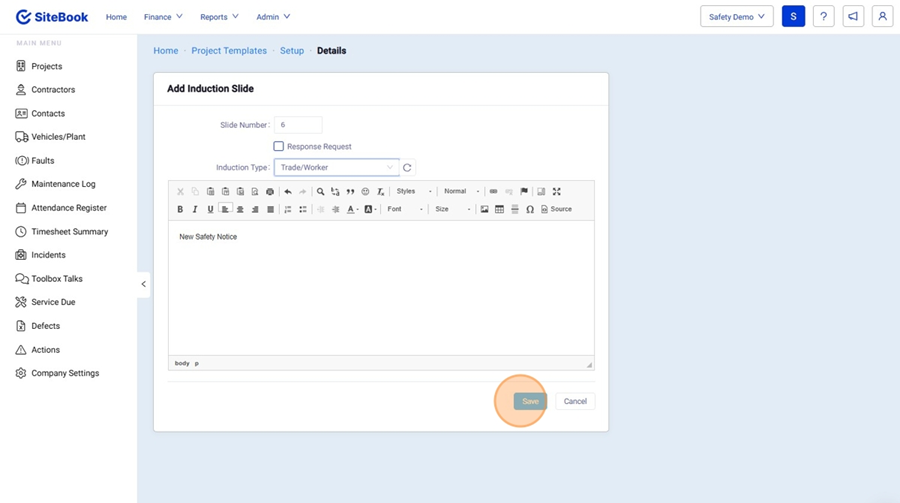Go to Project Templates breadcrumb link

pyautogui.click(x=229, y=51)
